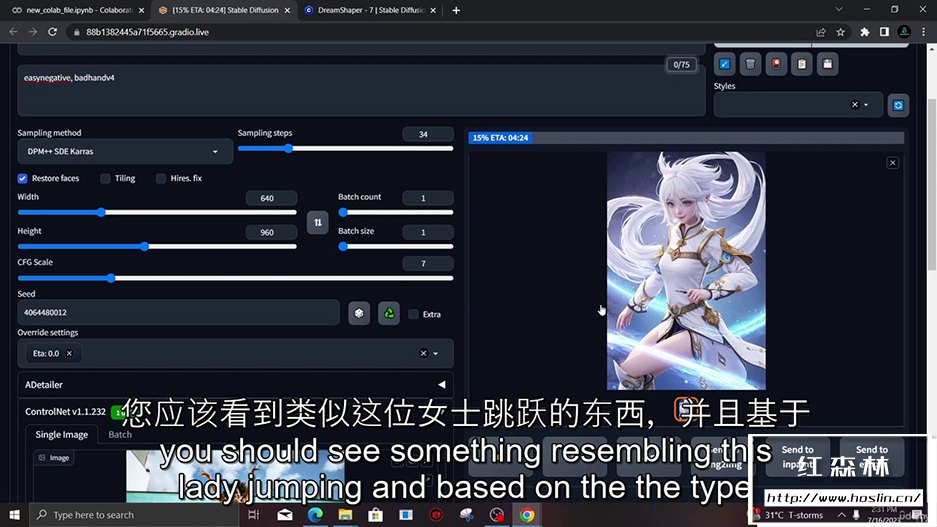Click the clipboard apply styles icon
Image resolution: width=937 pixels, height=527 pixels.
pos(801,64)
